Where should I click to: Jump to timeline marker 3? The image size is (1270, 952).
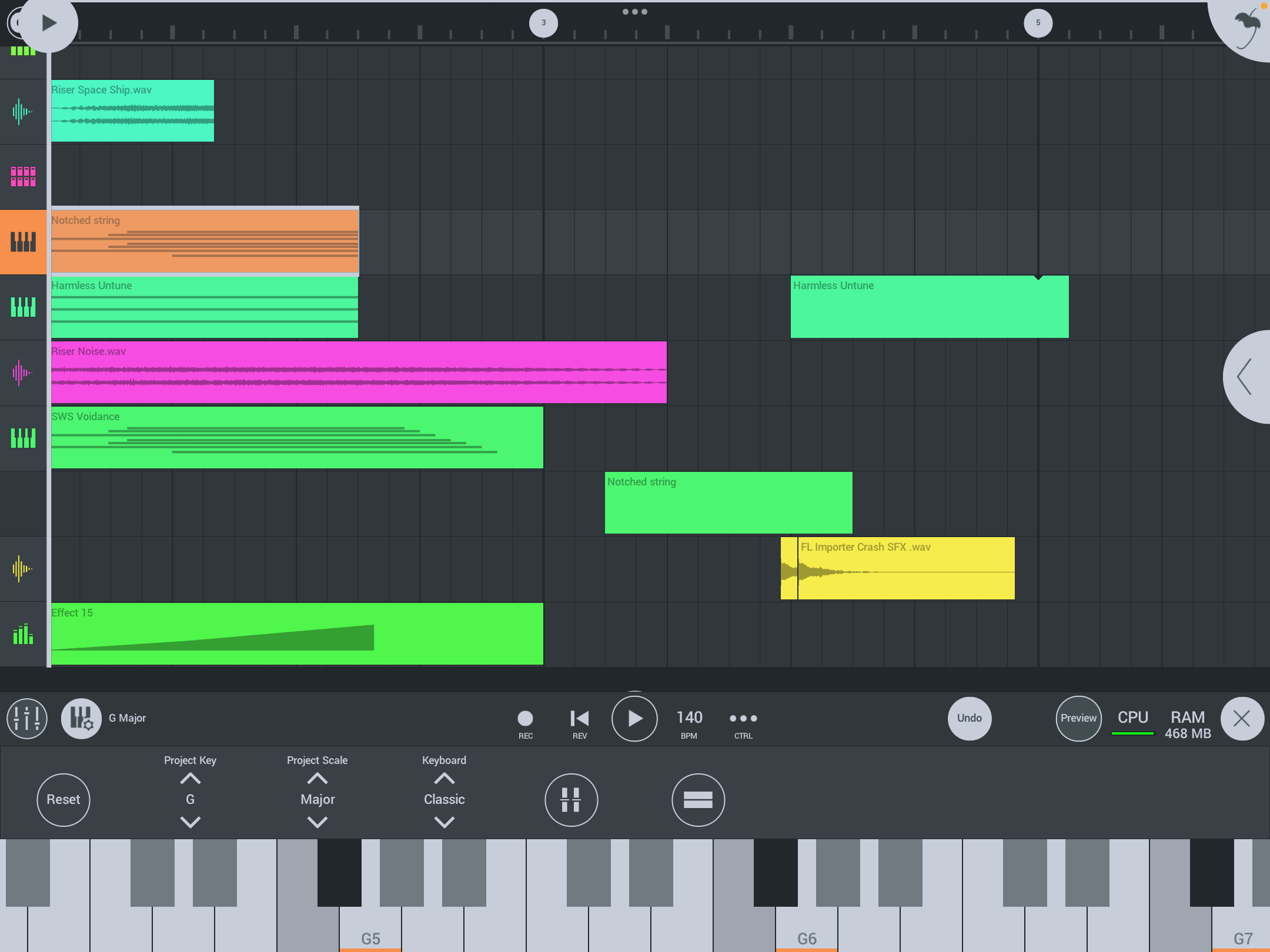pyautogui.click(x=543, y=23)
